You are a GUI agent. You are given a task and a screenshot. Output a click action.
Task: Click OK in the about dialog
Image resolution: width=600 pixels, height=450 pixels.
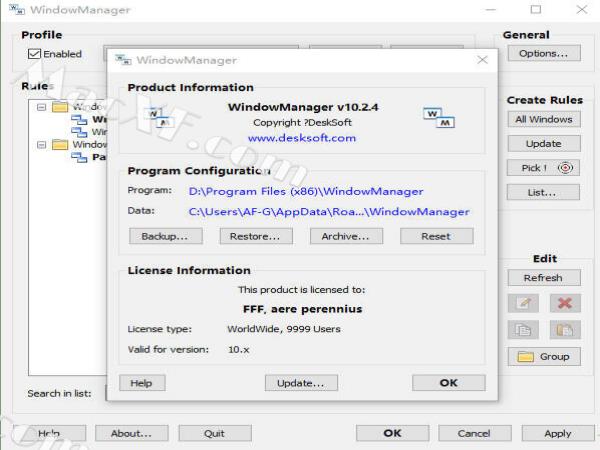pyautogui.click(x=449, y=383)
